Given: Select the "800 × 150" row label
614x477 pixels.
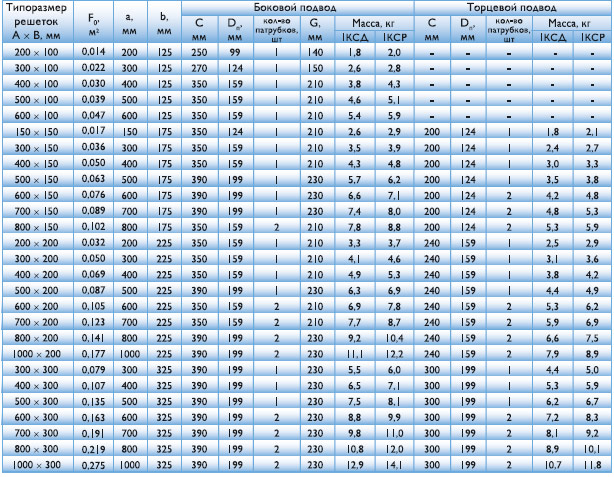Looking at the screenshot, I should [x=36, y=227].
